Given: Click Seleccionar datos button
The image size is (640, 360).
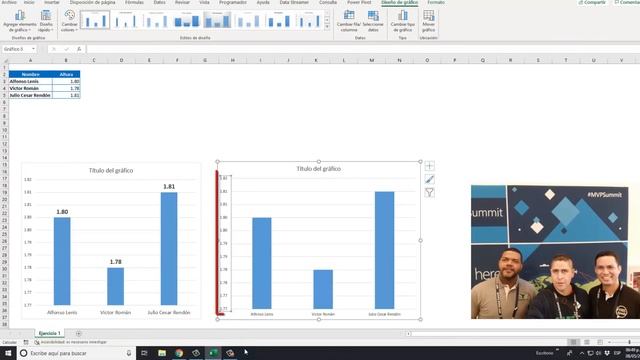Looking at the screenshot, I should [373, 21].
